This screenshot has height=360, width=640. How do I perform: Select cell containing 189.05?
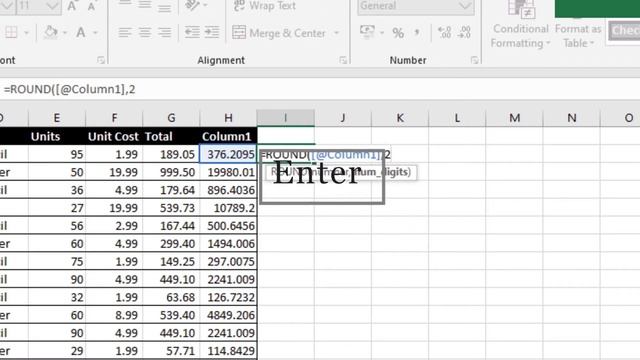pos(171,154)
